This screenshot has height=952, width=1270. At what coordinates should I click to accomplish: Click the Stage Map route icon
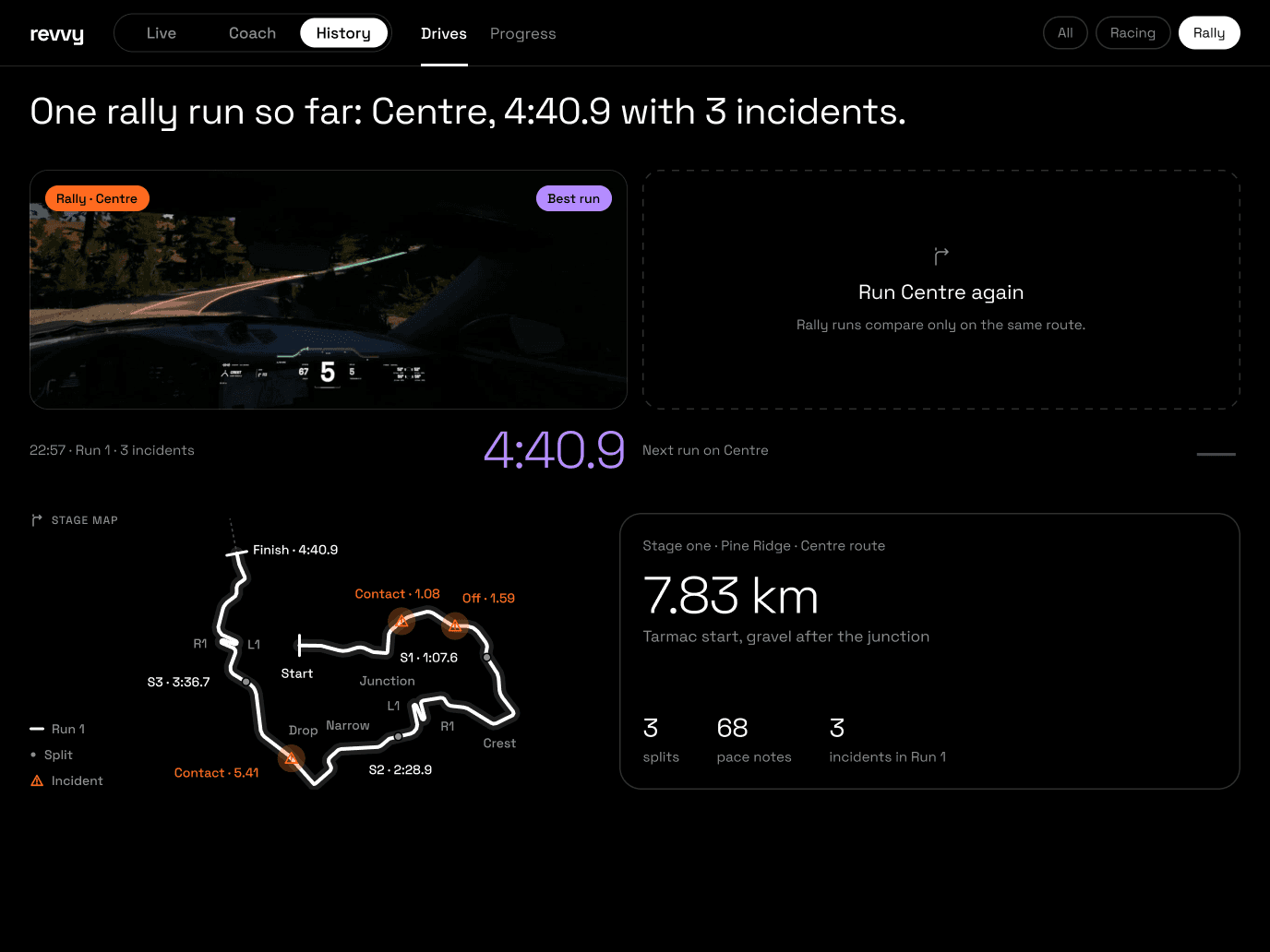click(37, 520)
